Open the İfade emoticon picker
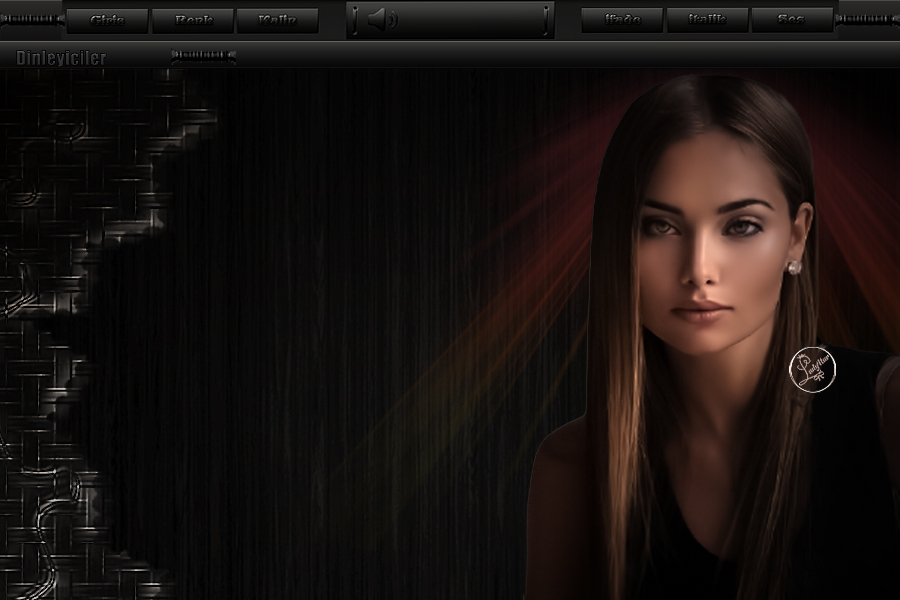Screen dimensions: 900x600 click(622, 20)
